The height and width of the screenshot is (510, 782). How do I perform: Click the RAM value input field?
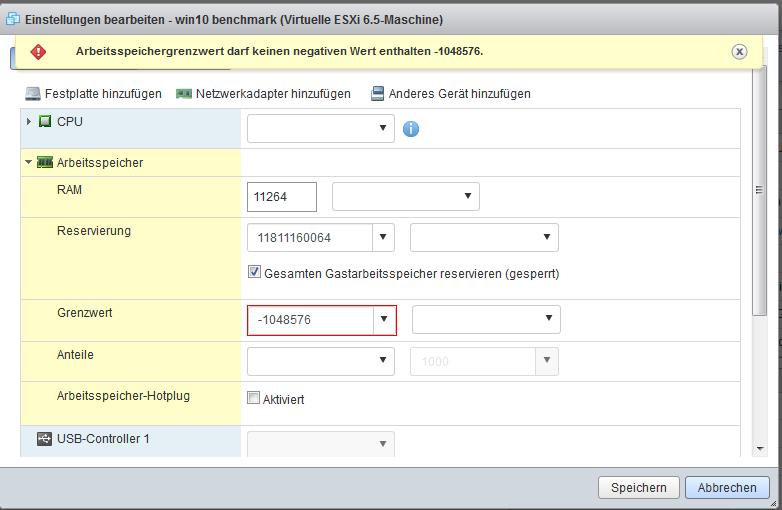[x=281, y=197]
